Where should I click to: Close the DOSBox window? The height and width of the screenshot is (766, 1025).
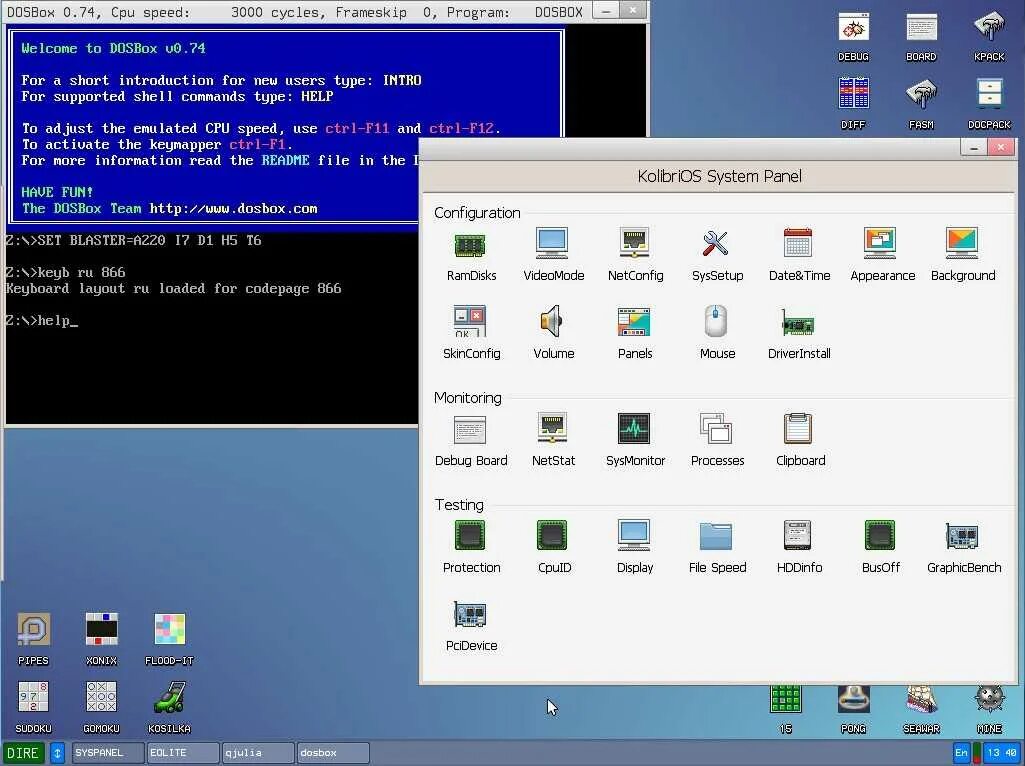point(633,11)
